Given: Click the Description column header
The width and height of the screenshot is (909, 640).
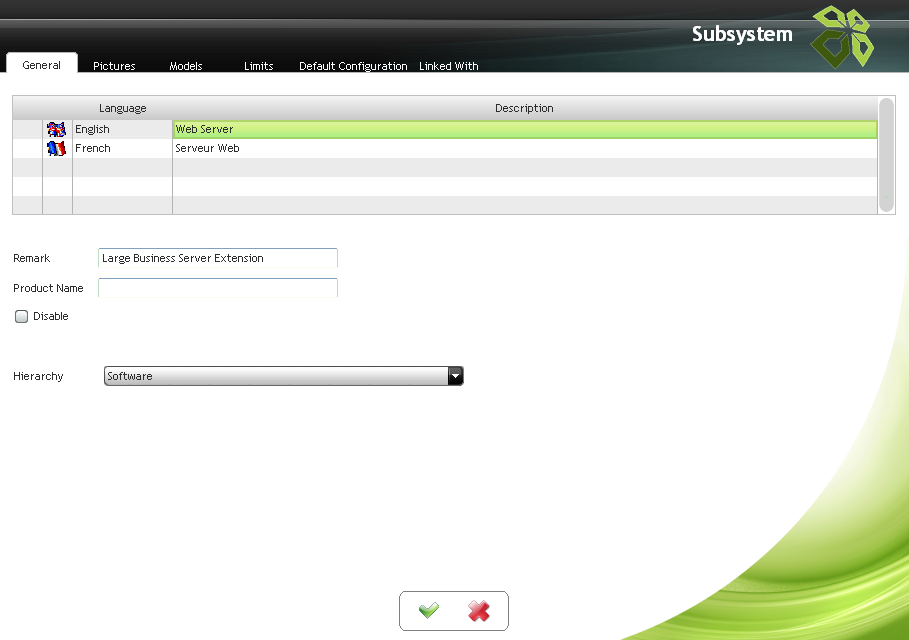Looking at the screenshot, I should [524, 108].
